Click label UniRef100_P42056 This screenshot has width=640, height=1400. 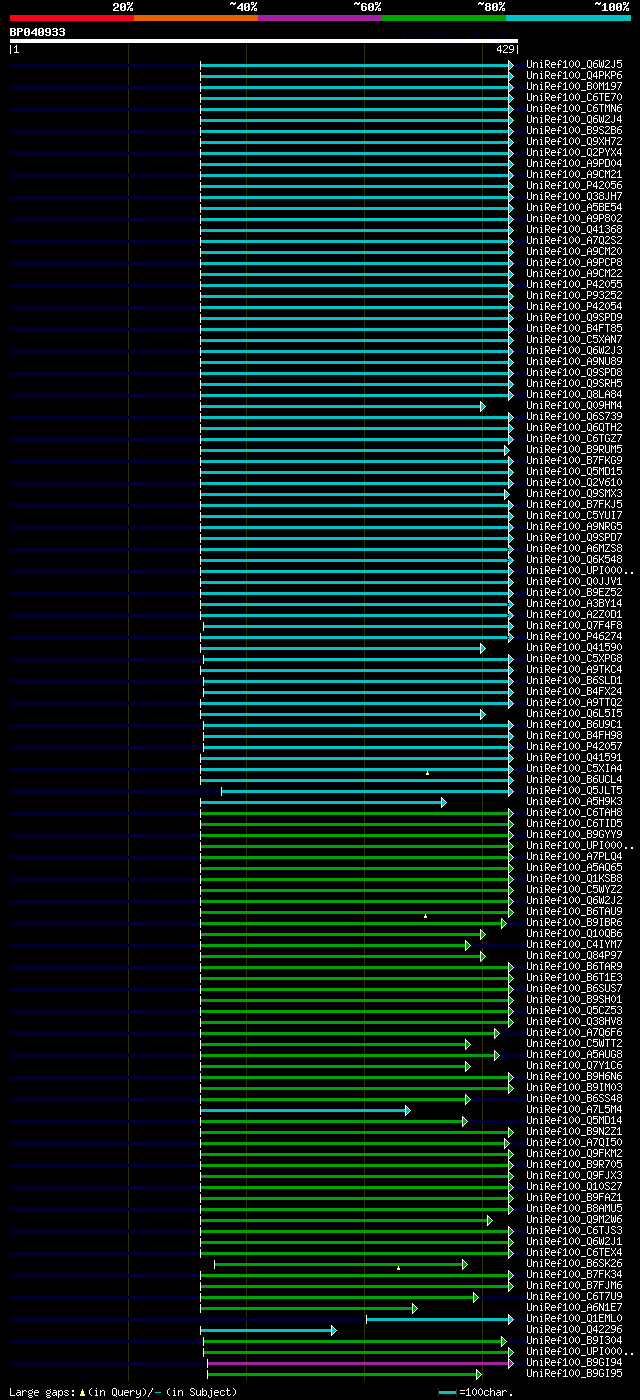point(574,185)
